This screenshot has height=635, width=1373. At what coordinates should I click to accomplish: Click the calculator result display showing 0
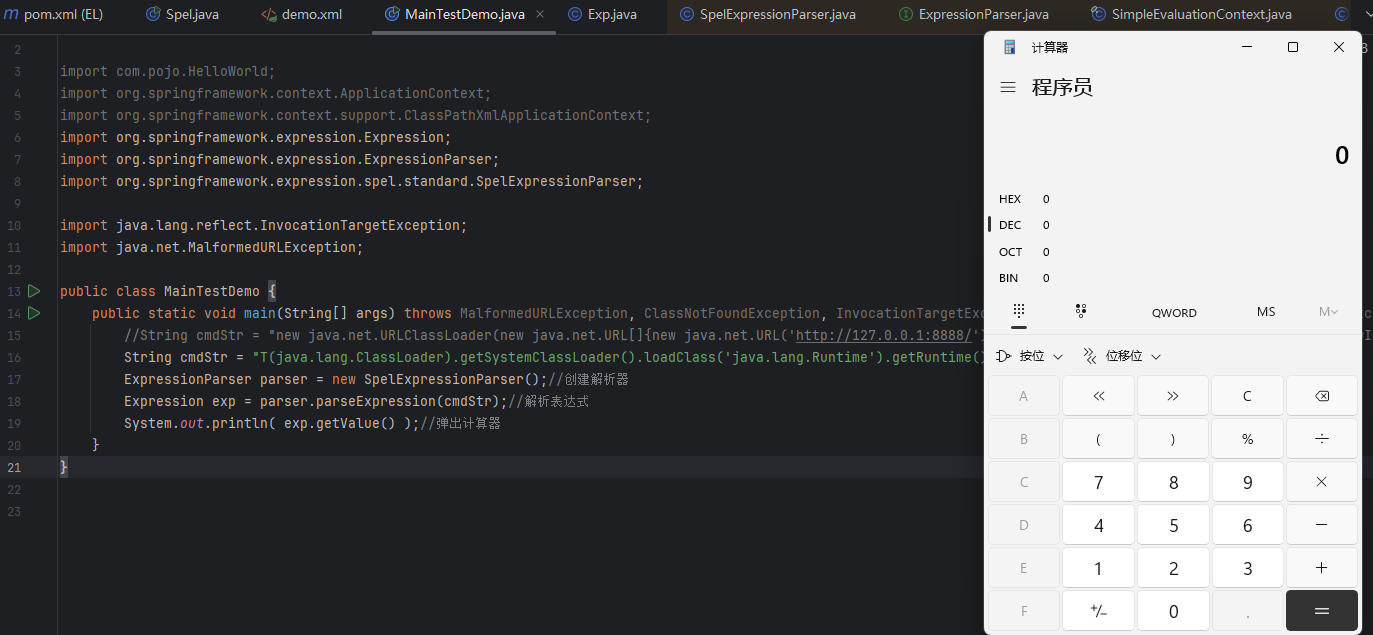[1341, 155]
